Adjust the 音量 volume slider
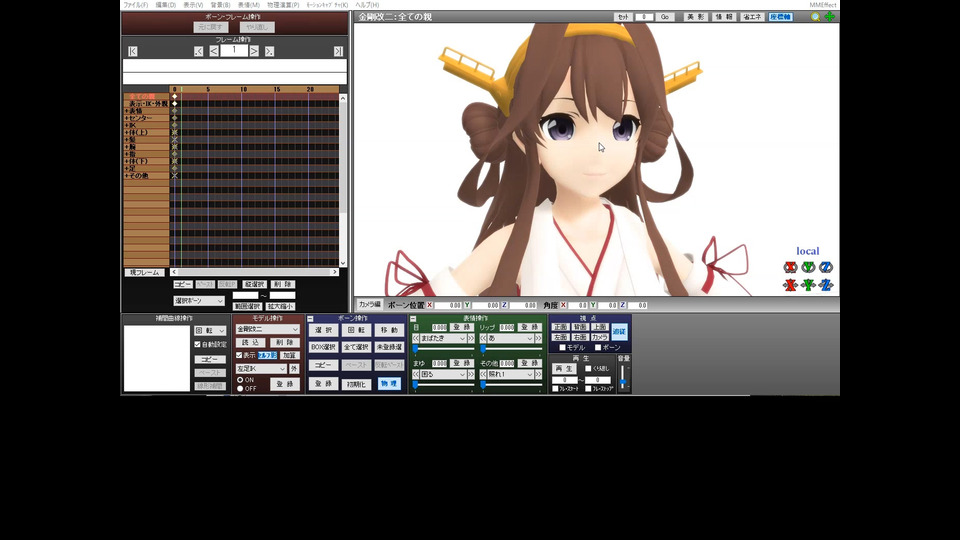This screenshot has height=540, width=960. 623,377
